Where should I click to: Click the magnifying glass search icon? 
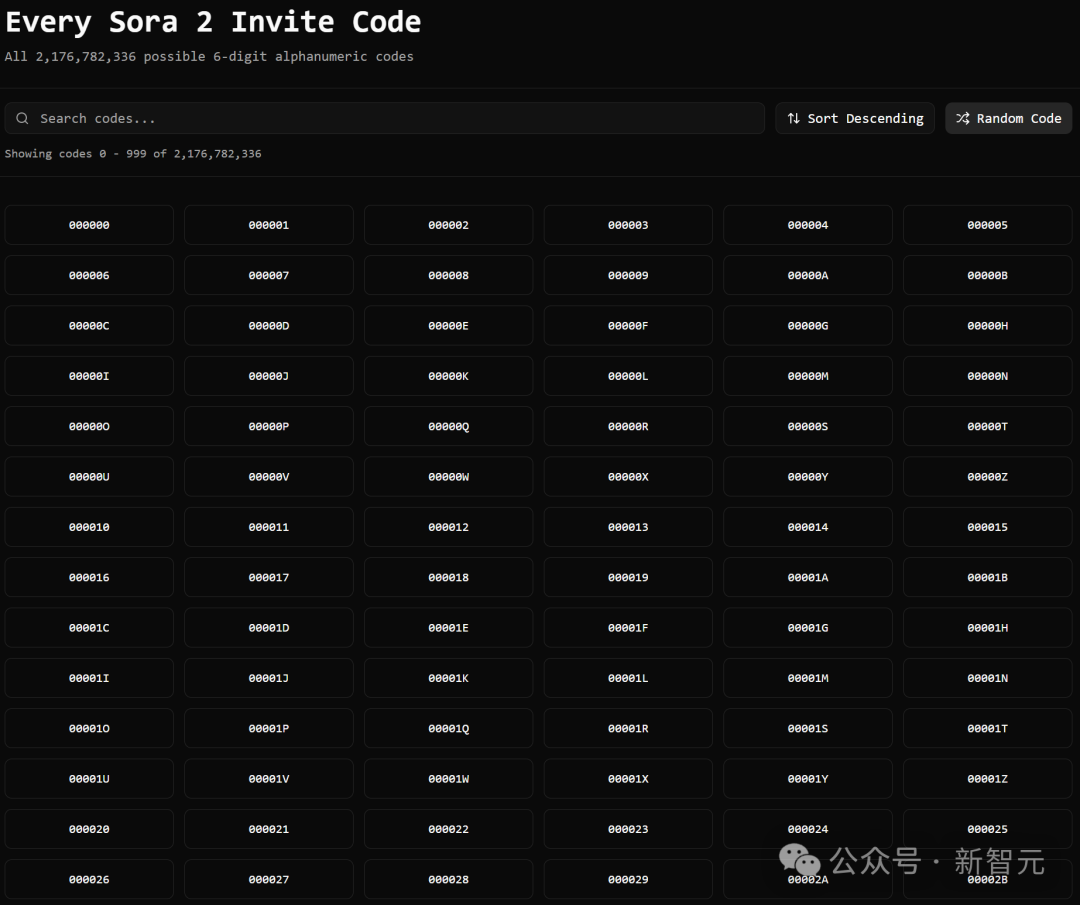(x=23, y=118)
